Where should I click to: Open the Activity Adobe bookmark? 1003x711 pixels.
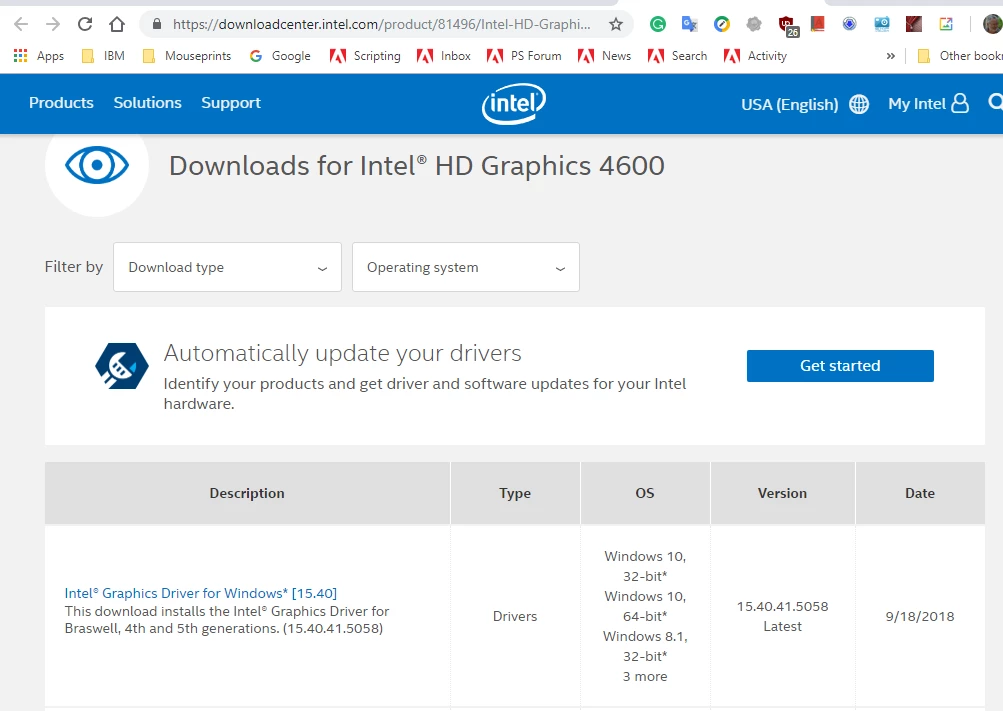coord(755,56)
